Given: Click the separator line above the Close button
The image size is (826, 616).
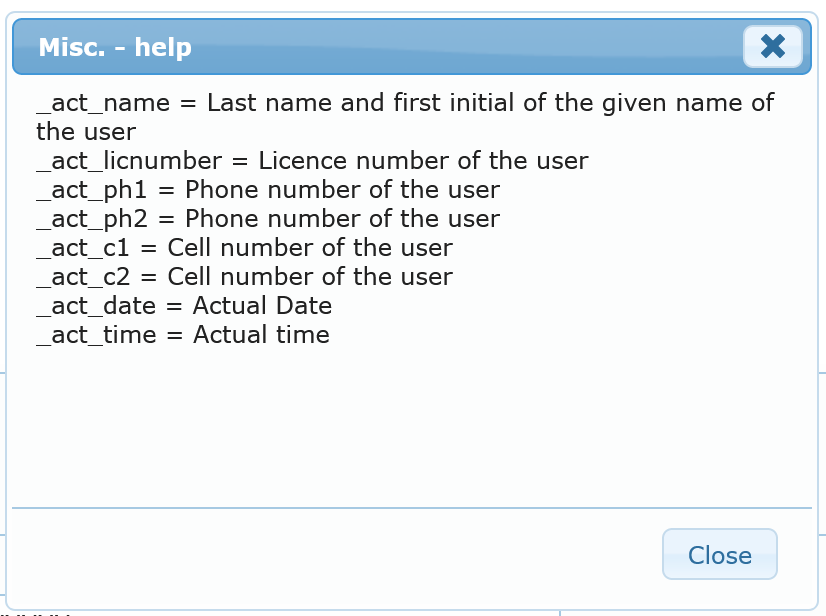Looking at the screenshot, I should [x=410, y=508].
